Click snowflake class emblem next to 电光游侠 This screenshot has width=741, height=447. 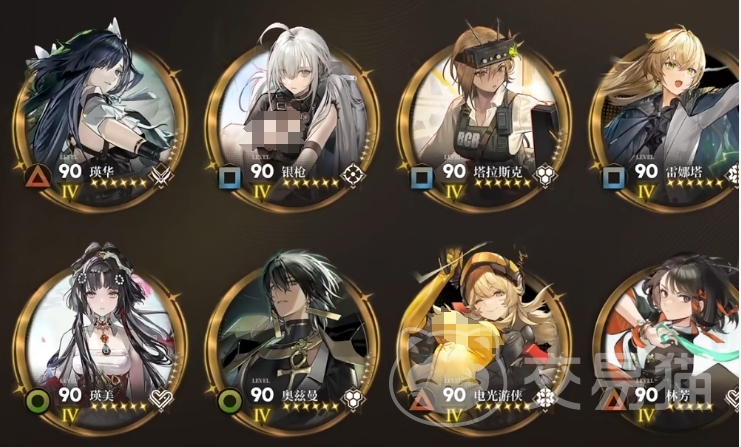point(544,398)
